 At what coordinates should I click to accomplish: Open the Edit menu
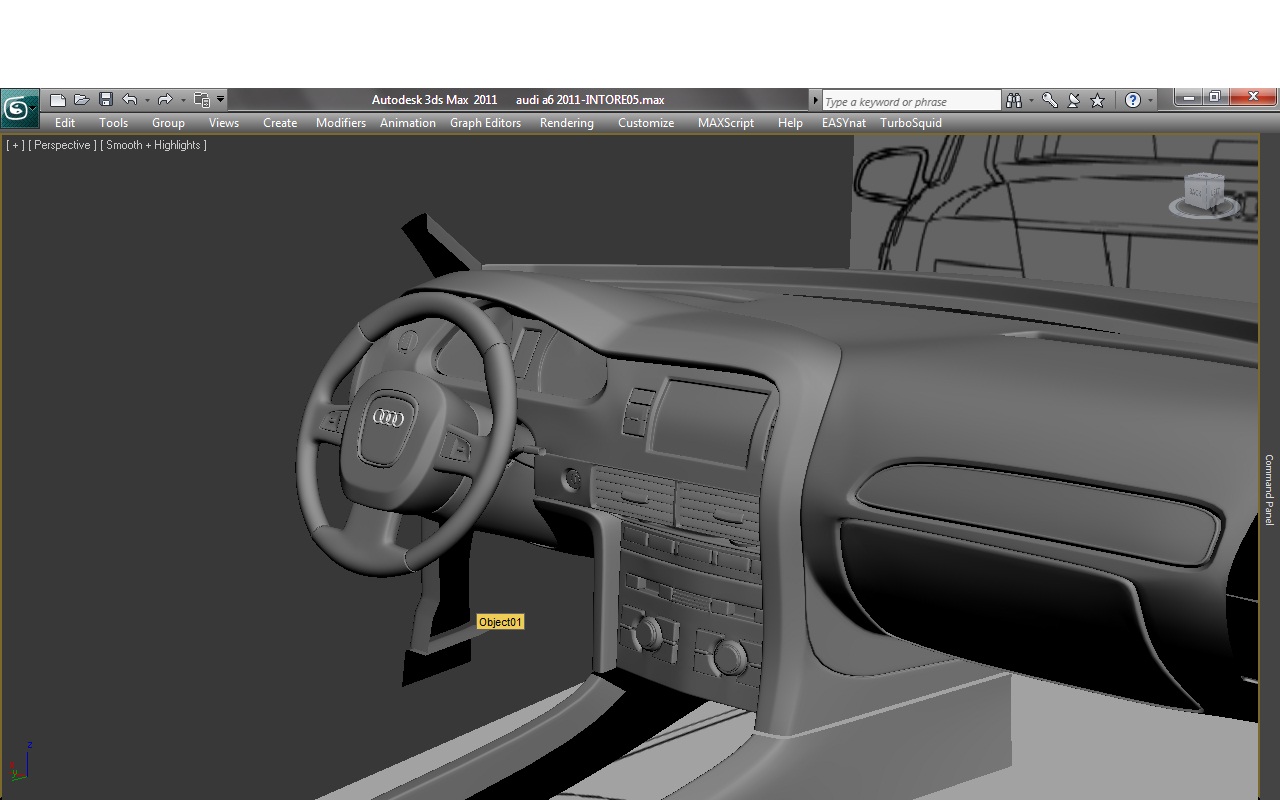pos(65,123)
